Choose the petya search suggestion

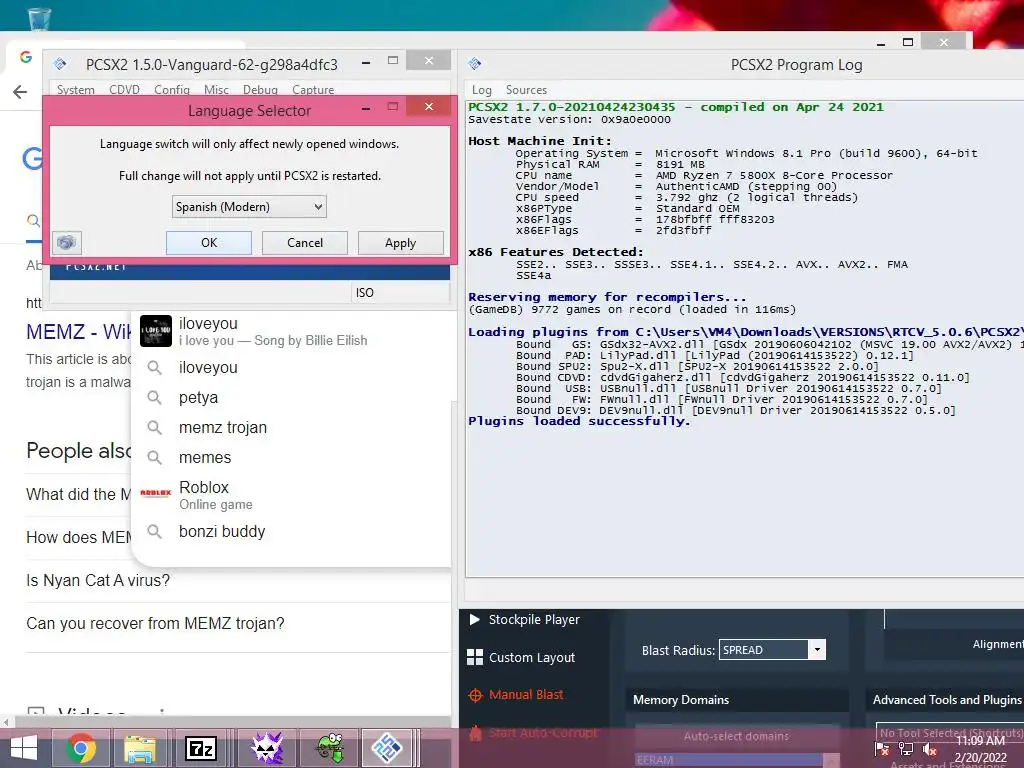tap(291, 398)
